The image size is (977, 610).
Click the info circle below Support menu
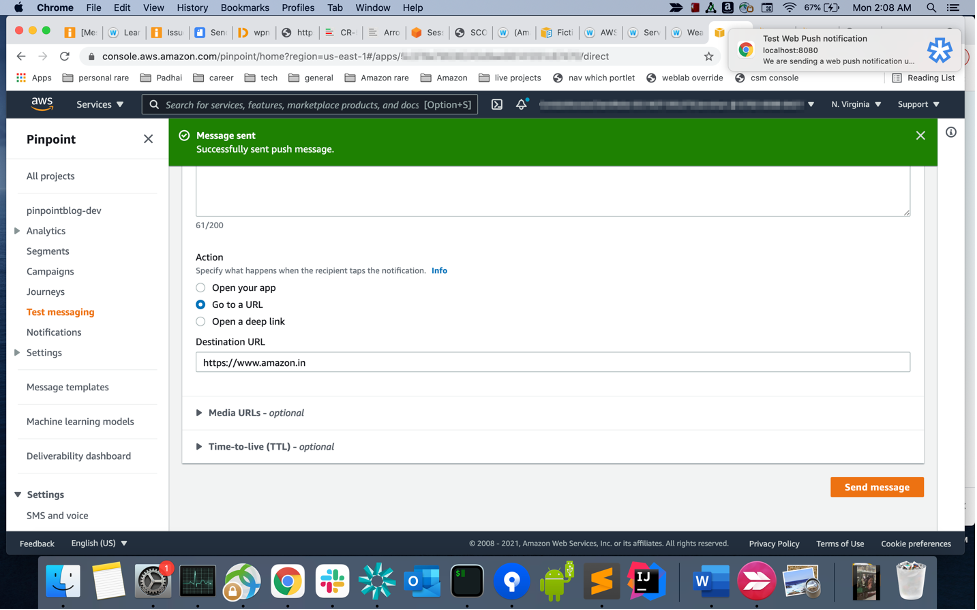pos(950,131)
